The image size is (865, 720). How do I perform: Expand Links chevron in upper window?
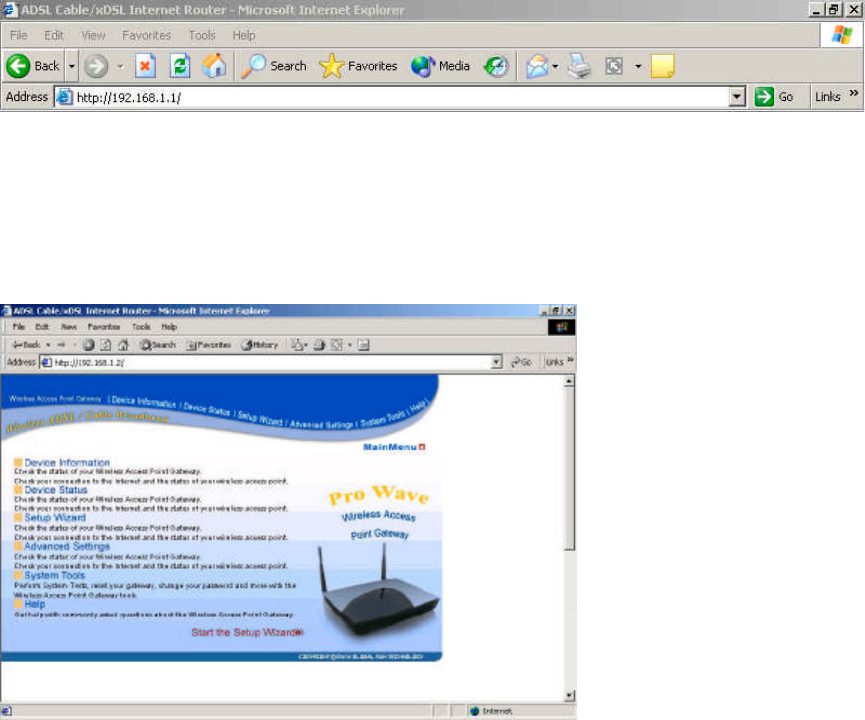click(x=853, y=93)
